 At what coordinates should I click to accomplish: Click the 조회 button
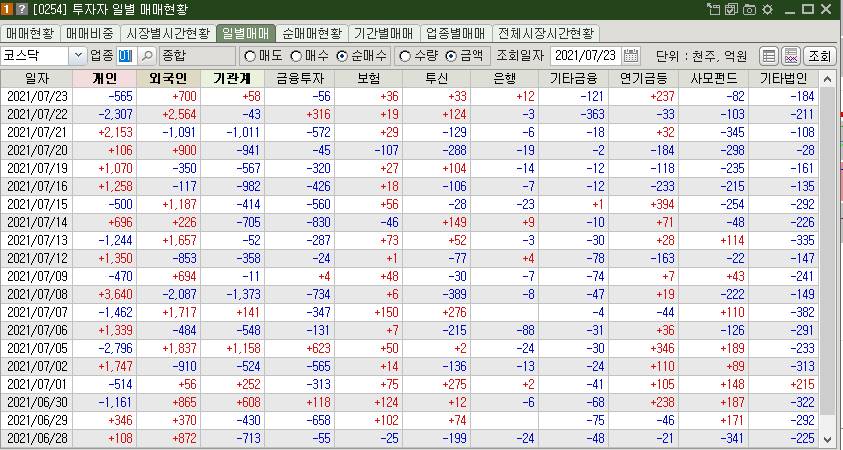(x=819, y=56)
